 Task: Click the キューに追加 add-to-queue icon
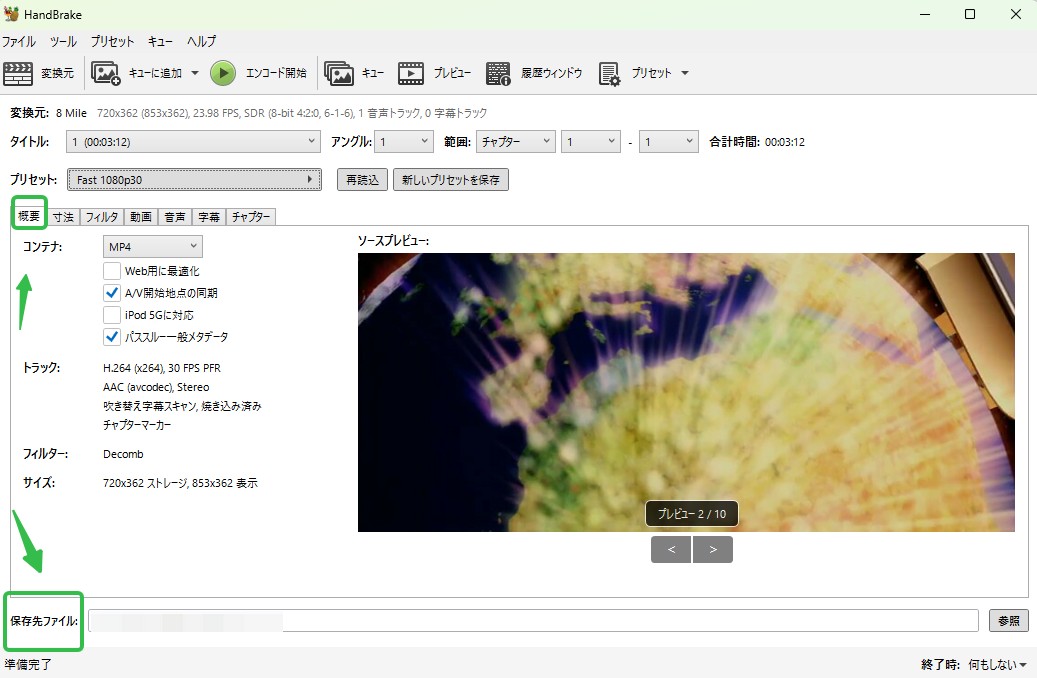(105, 73)
